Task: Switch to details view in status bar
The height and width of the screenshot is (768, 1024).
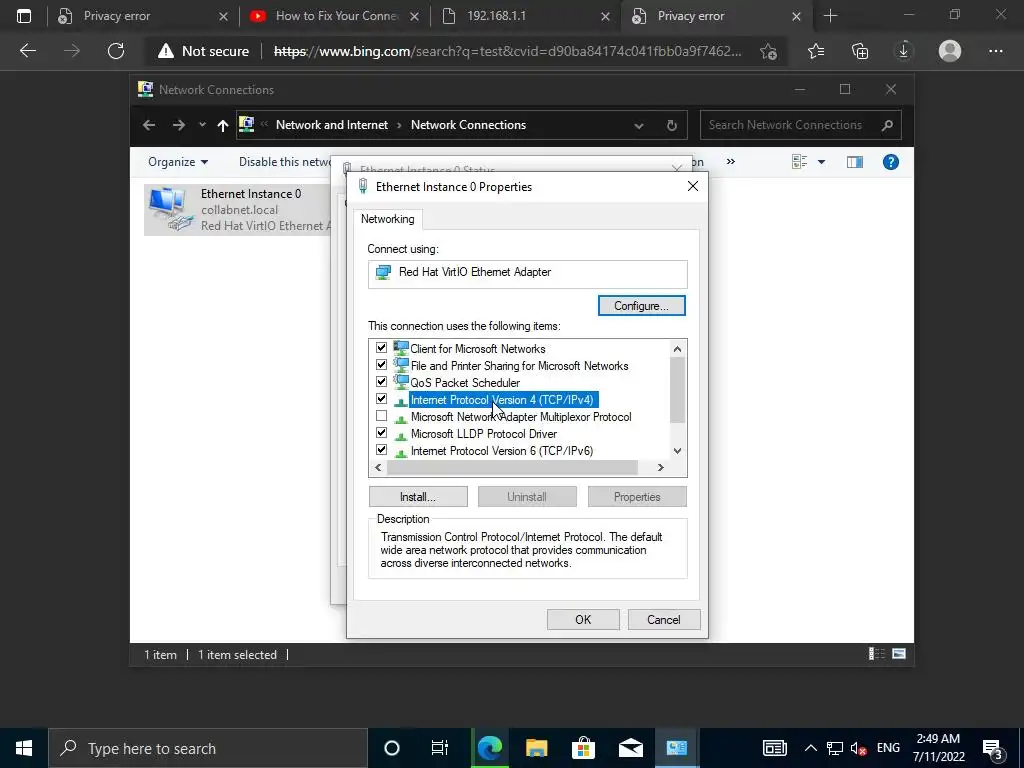Action: point(876,654)
